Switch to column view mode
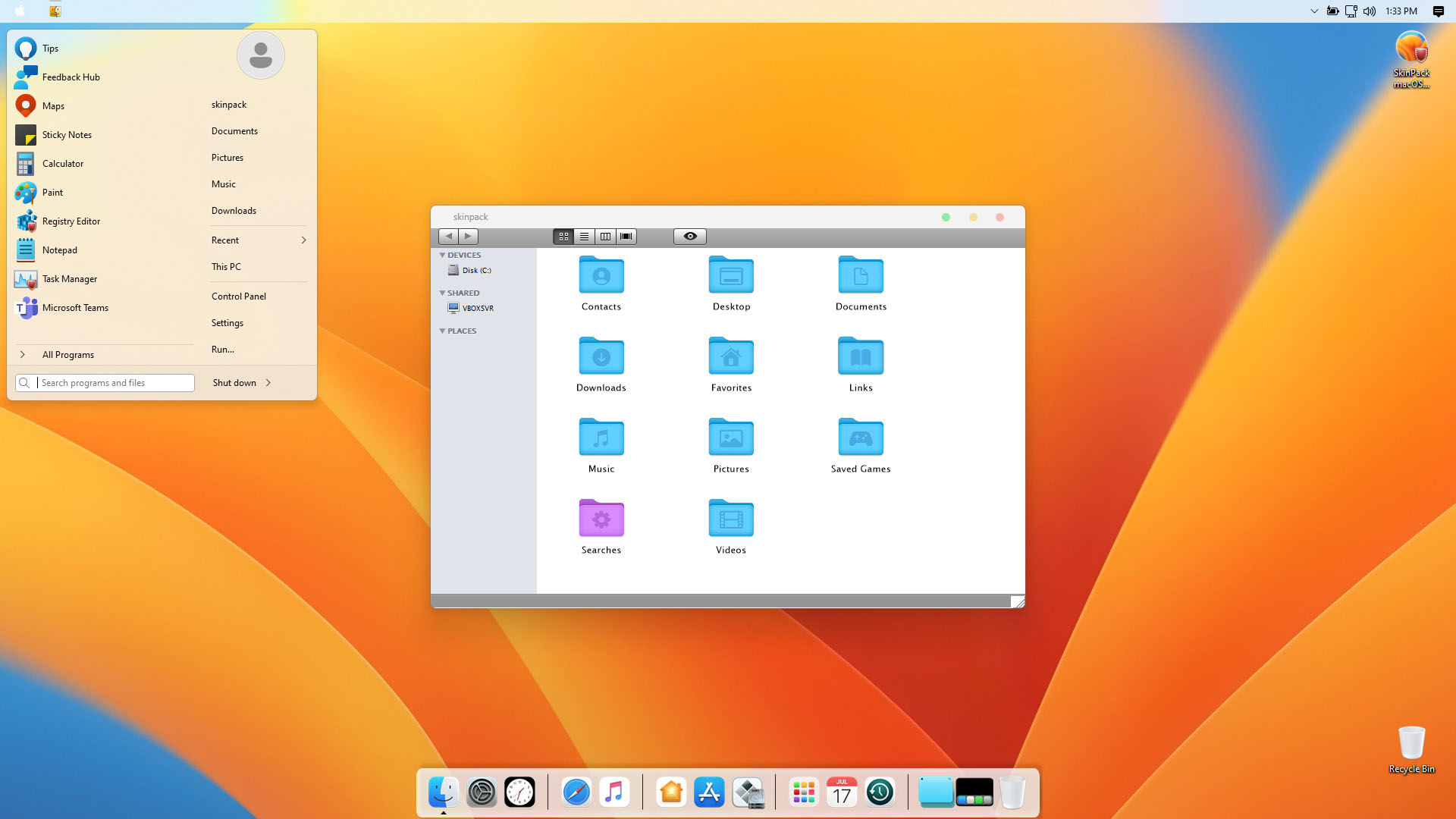Viewport: 1456px width, 819px height. pyautogui.click(x=605, y=237)
